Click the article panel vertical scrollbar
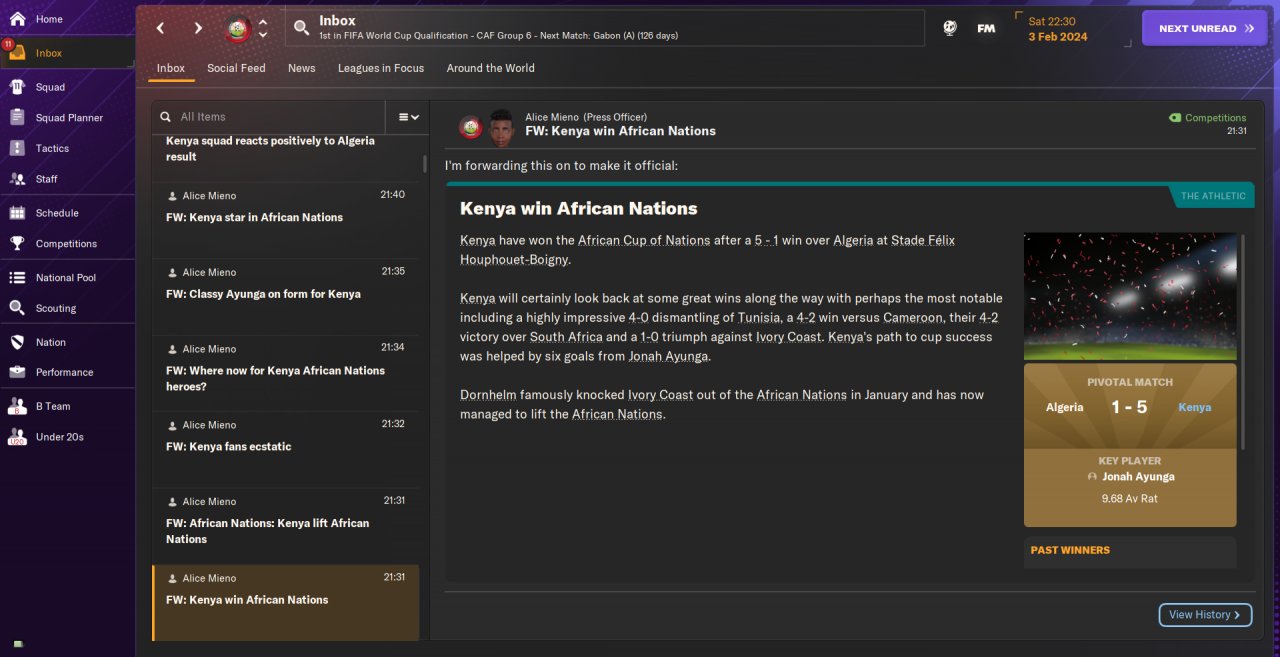 coord(1243,340)
